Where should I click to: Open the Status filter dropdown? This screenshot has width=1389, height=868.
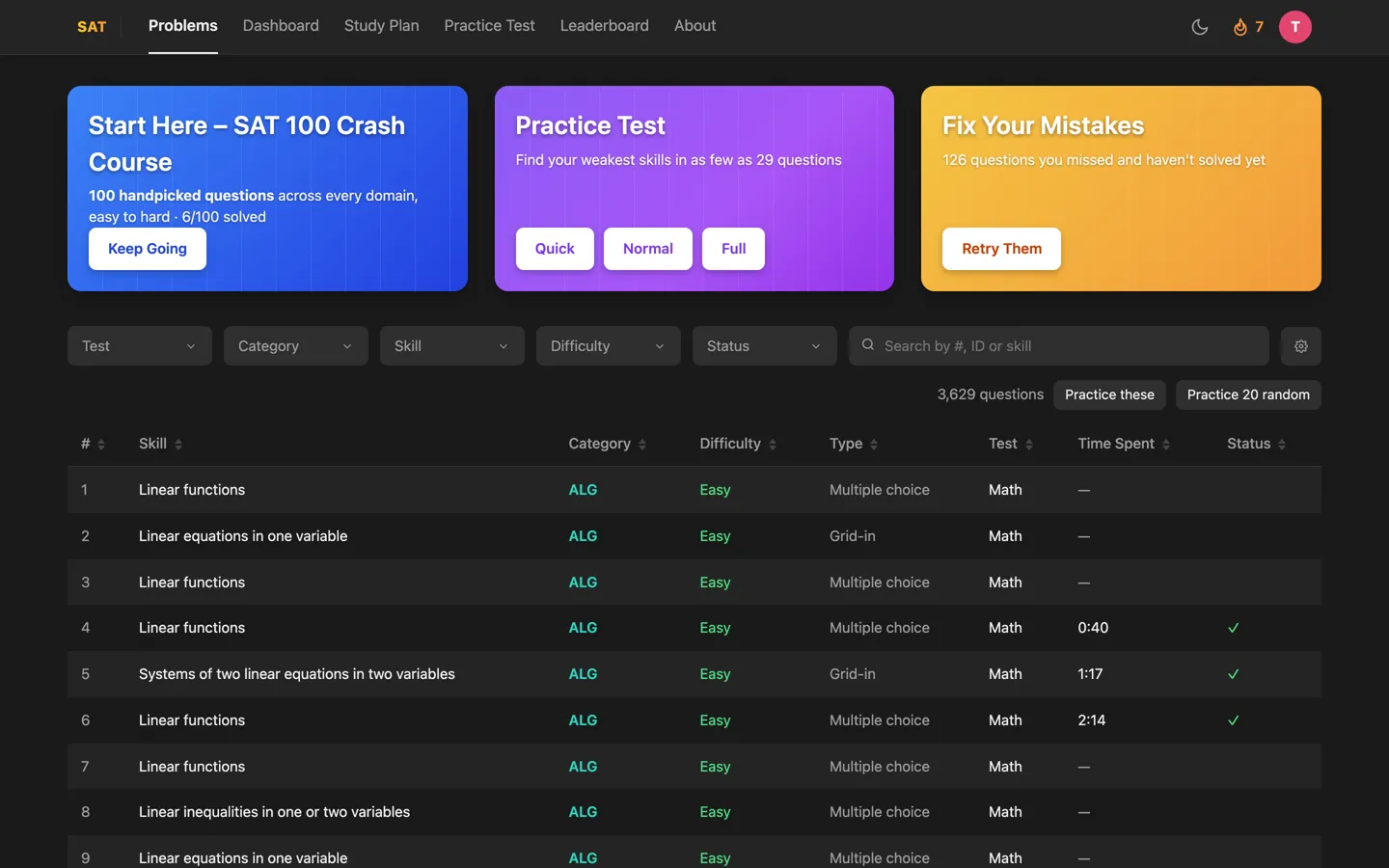pyautogui.click(x=765, y=346)
